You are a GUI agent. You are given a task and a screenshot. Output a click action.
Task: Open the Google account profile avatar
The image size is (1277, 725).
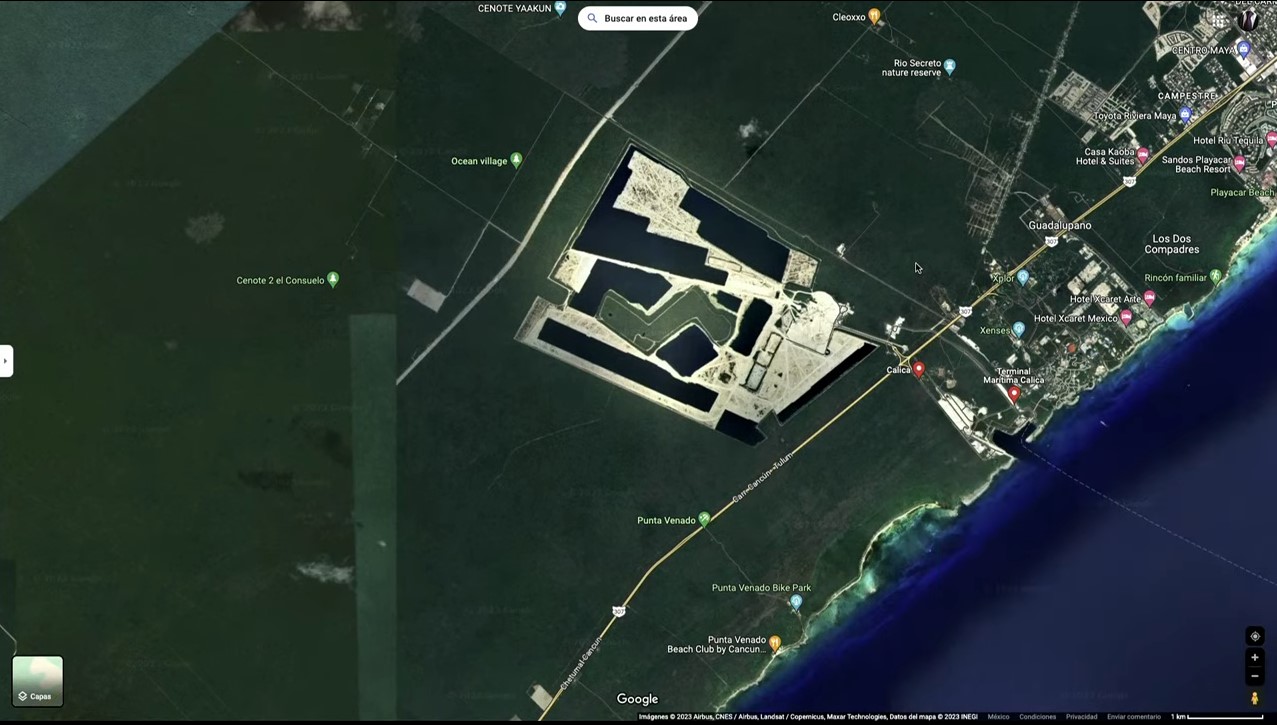1248,19
